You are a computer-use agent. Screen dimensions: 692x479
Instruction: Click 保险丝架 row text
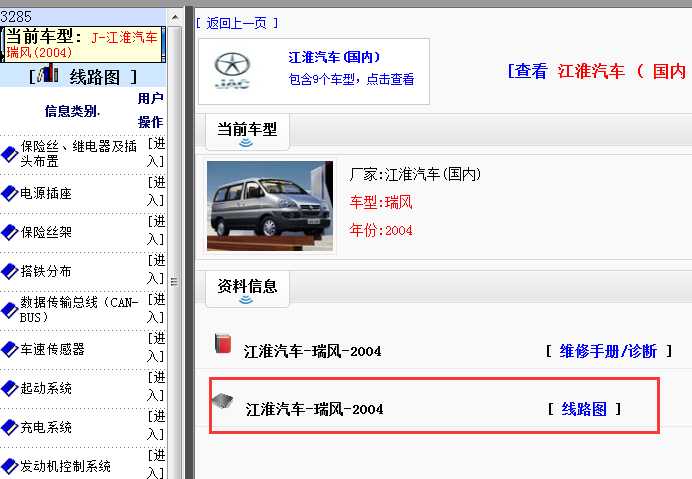coord(46,232)
